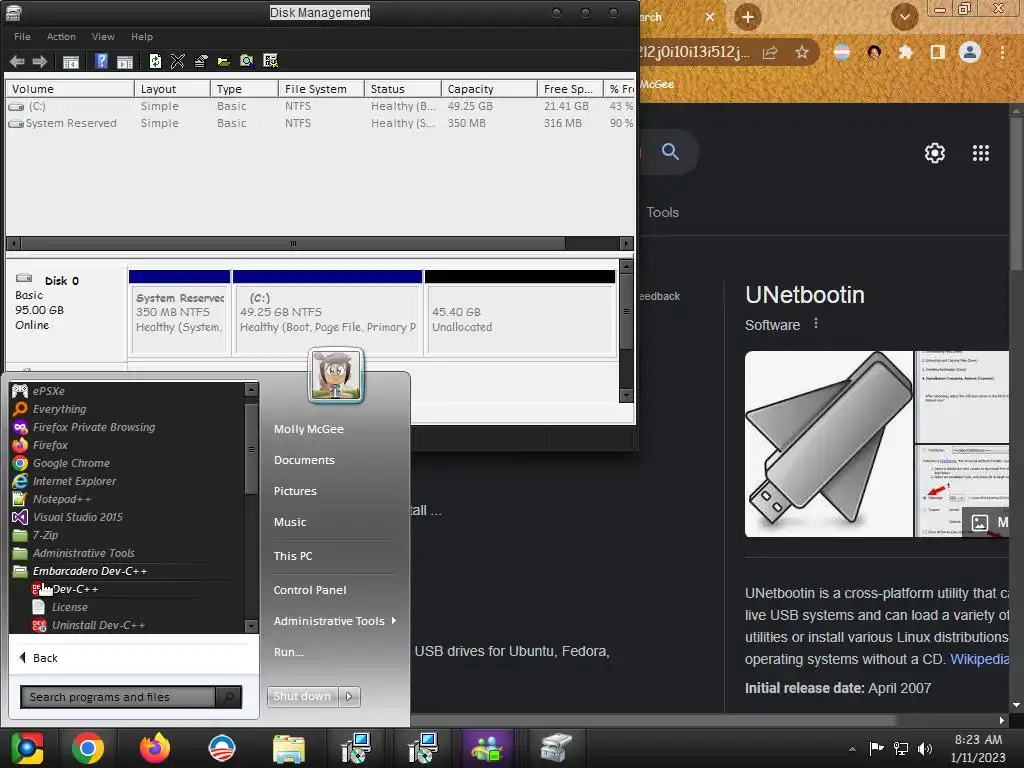Click Google Chrome icon on the taskbar
The width and height of the screenshot is (1024, 768).
[88, 748]
